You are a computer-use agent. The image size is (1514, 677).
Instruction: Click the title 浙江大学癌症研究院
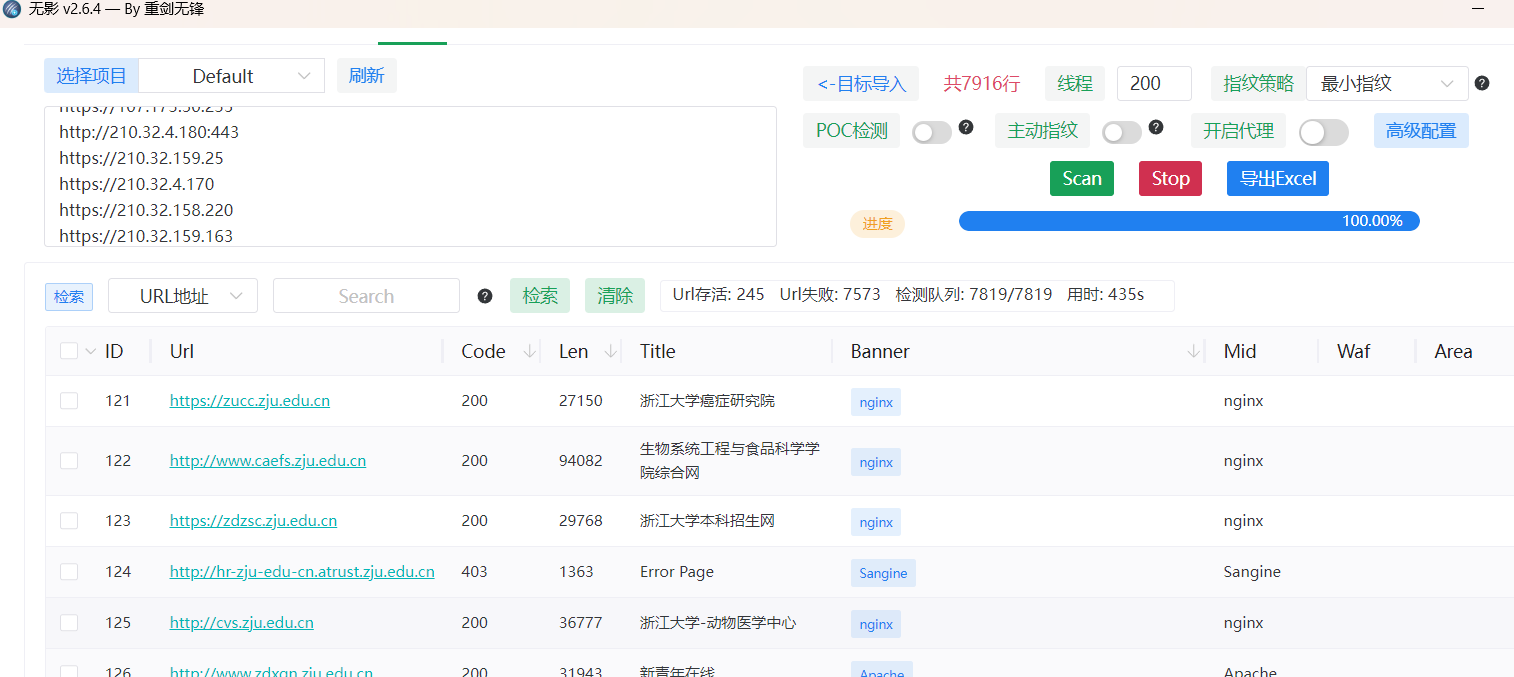(707, 401)
